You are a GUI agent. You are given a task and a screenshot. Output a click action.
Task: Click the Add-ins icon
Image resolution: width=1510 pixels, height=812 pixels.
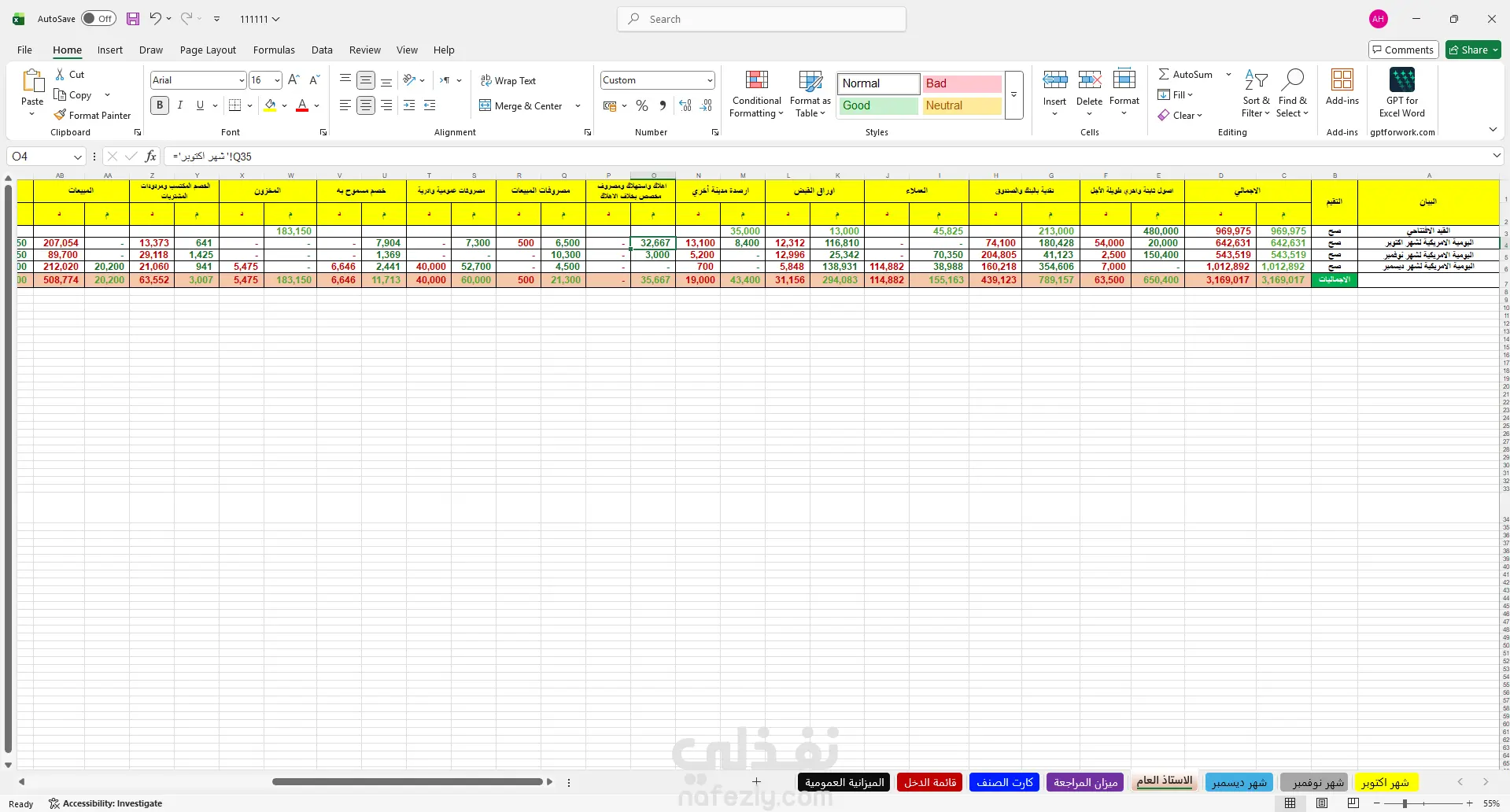(1342, 79)
